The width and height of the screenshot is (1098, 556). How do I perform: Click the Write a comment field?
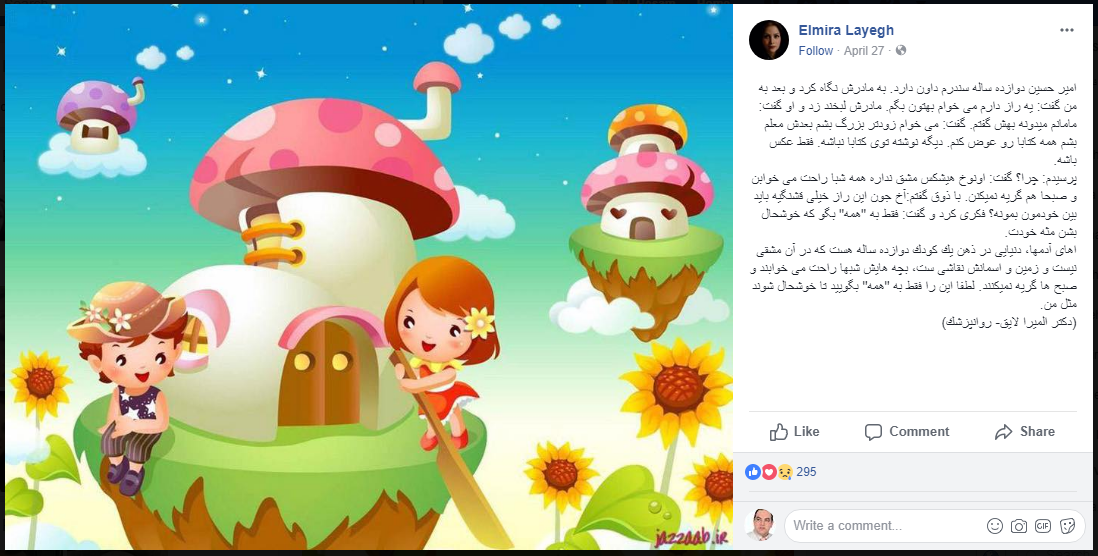point(883,526)
